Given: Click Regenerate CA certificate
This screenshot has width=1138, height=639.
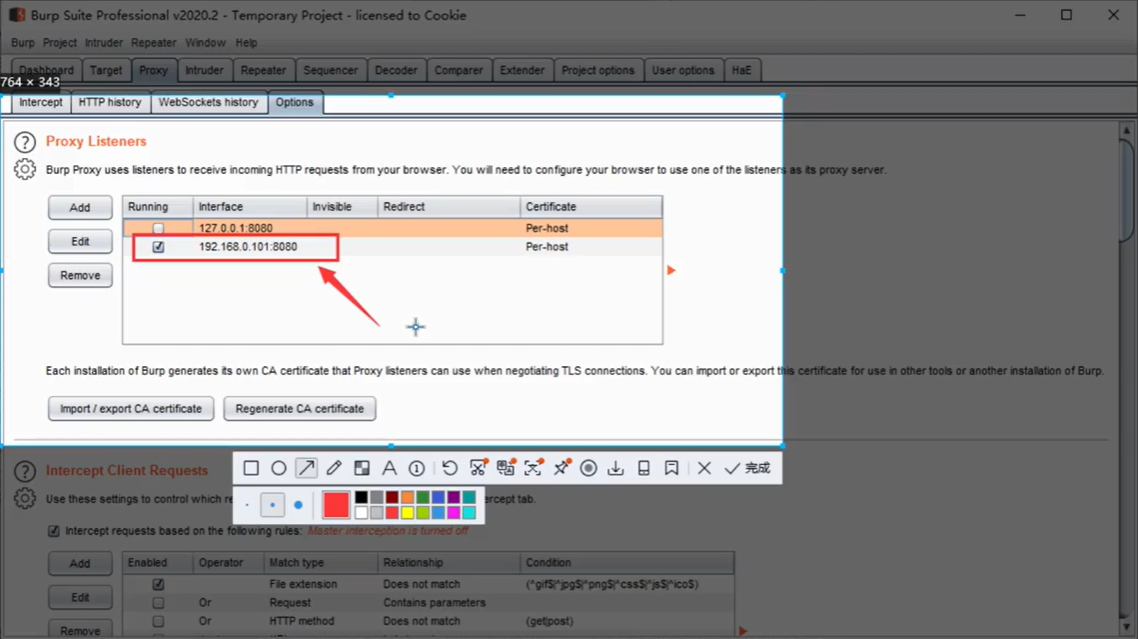Looking at the screenshot, I should 300,409.
